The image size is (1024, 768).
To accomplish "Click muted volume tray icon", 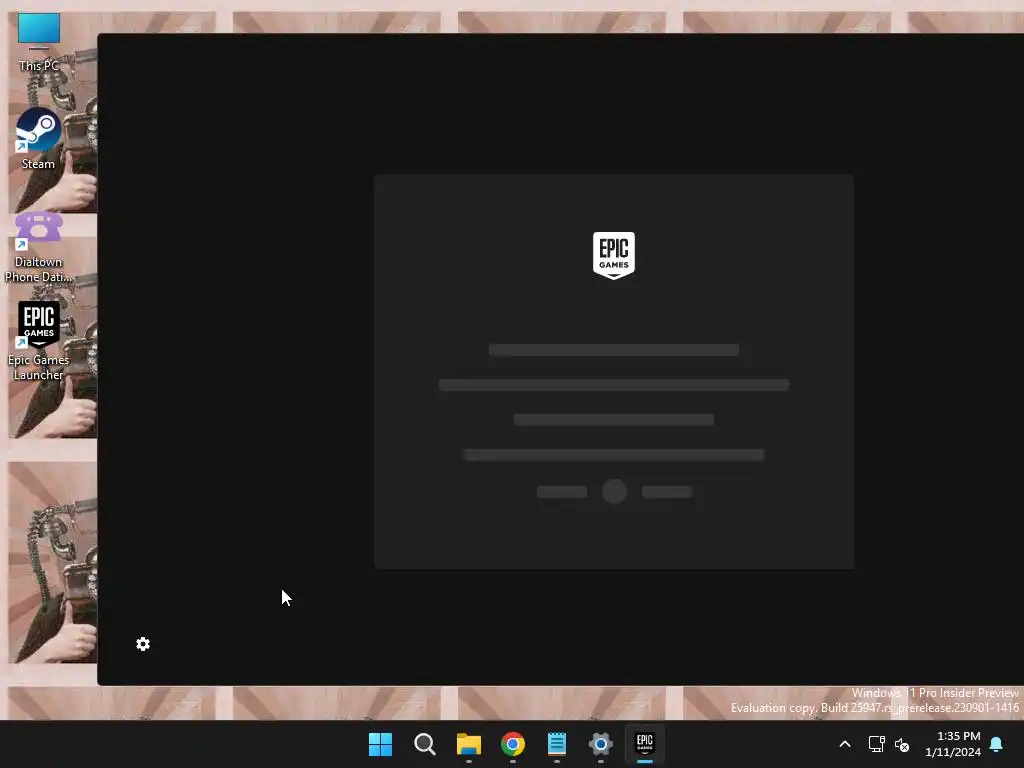I will (x=902, y=744).
